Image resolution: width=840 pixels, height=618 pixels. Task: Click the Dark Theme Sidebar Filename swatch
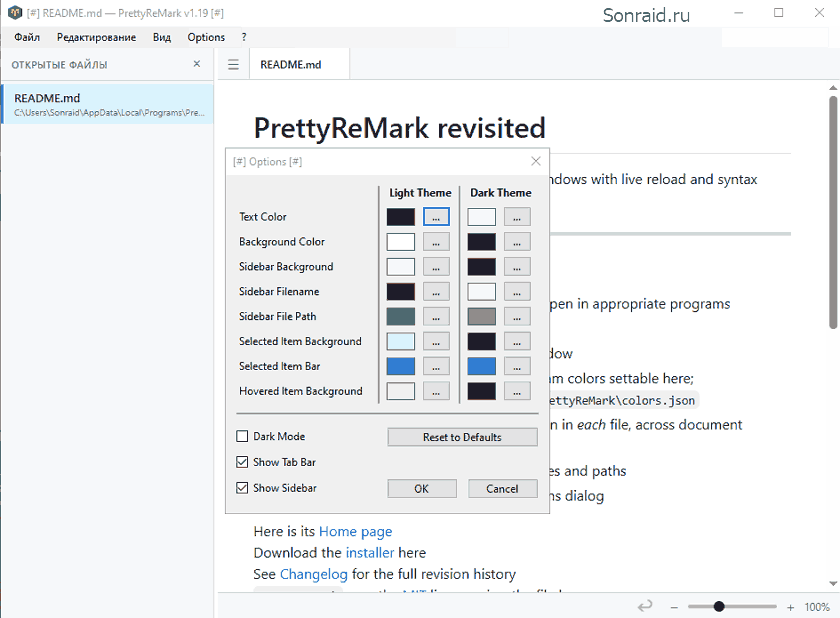pos(482,291)
